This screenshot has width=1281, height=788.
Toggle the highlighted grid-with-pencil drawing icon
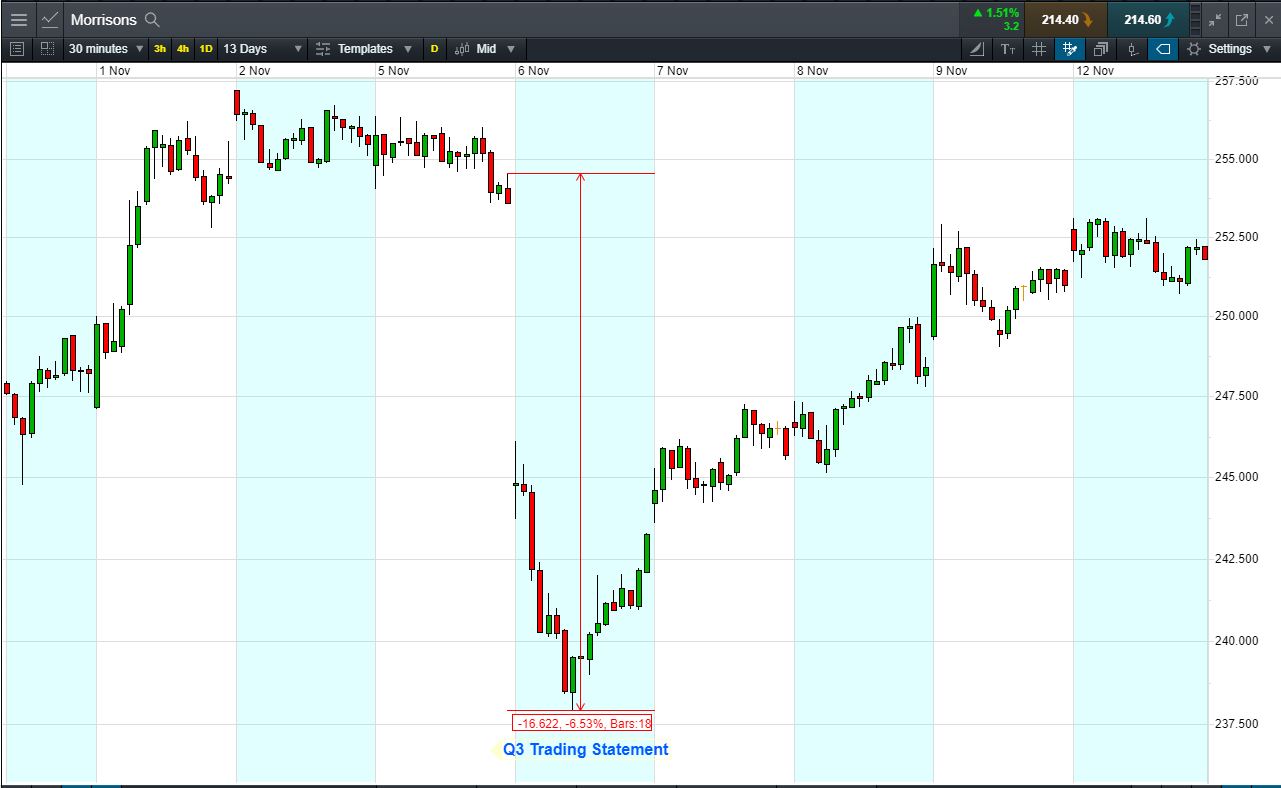[1070, 48]
